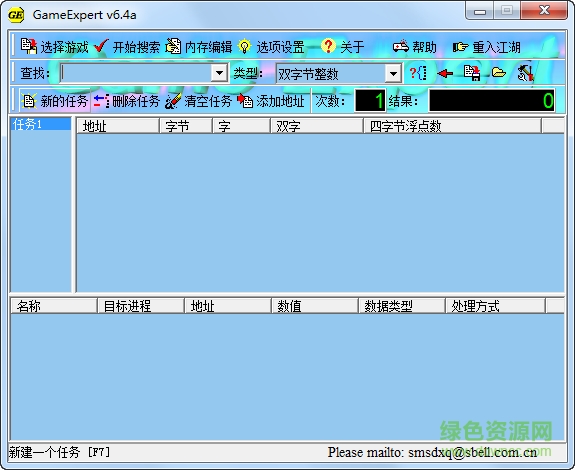The height and width of the screenshot is (470, 575).
Task: Close the GameExpert window
Action: click(544, 11)
